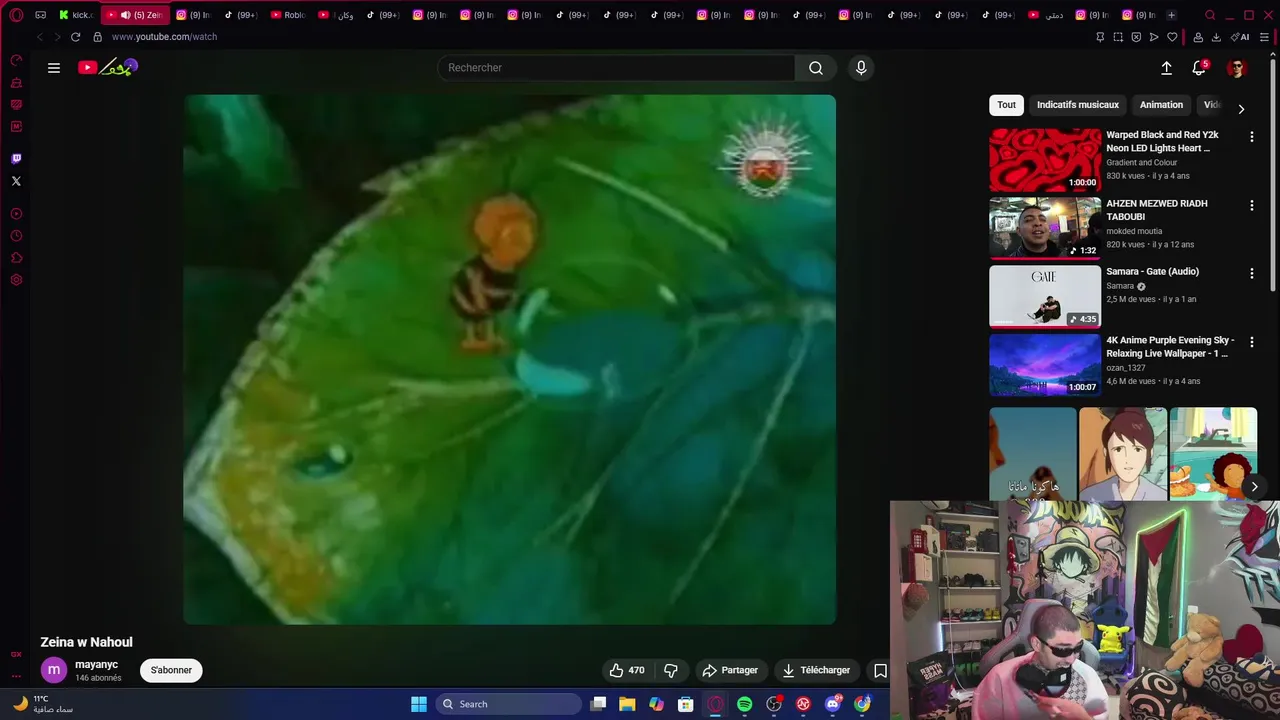The width and height of the screenshot is (1280, 720).
Task: Open the Samara channel link
Action: (1120, 286)
